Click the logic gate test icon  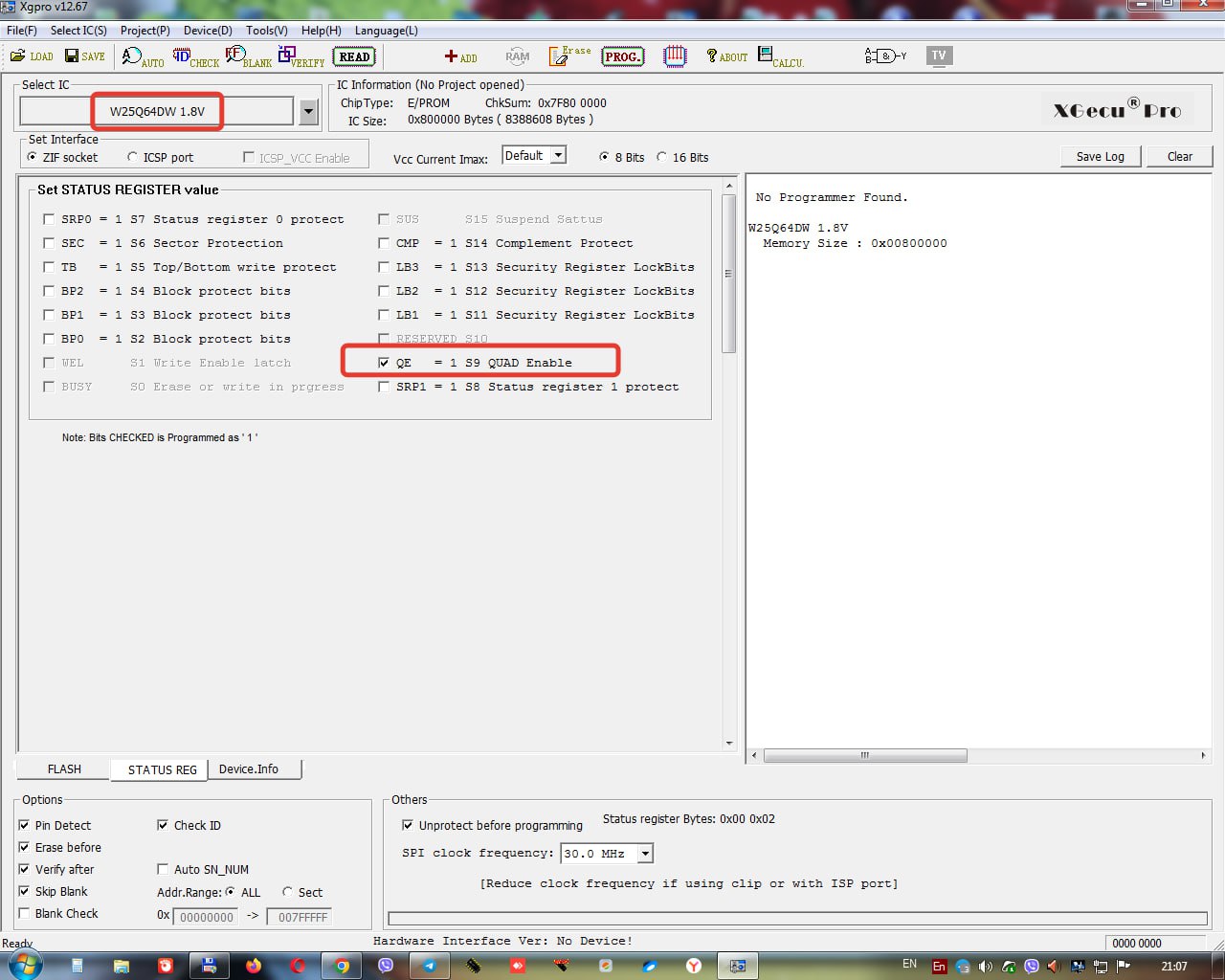885,56
